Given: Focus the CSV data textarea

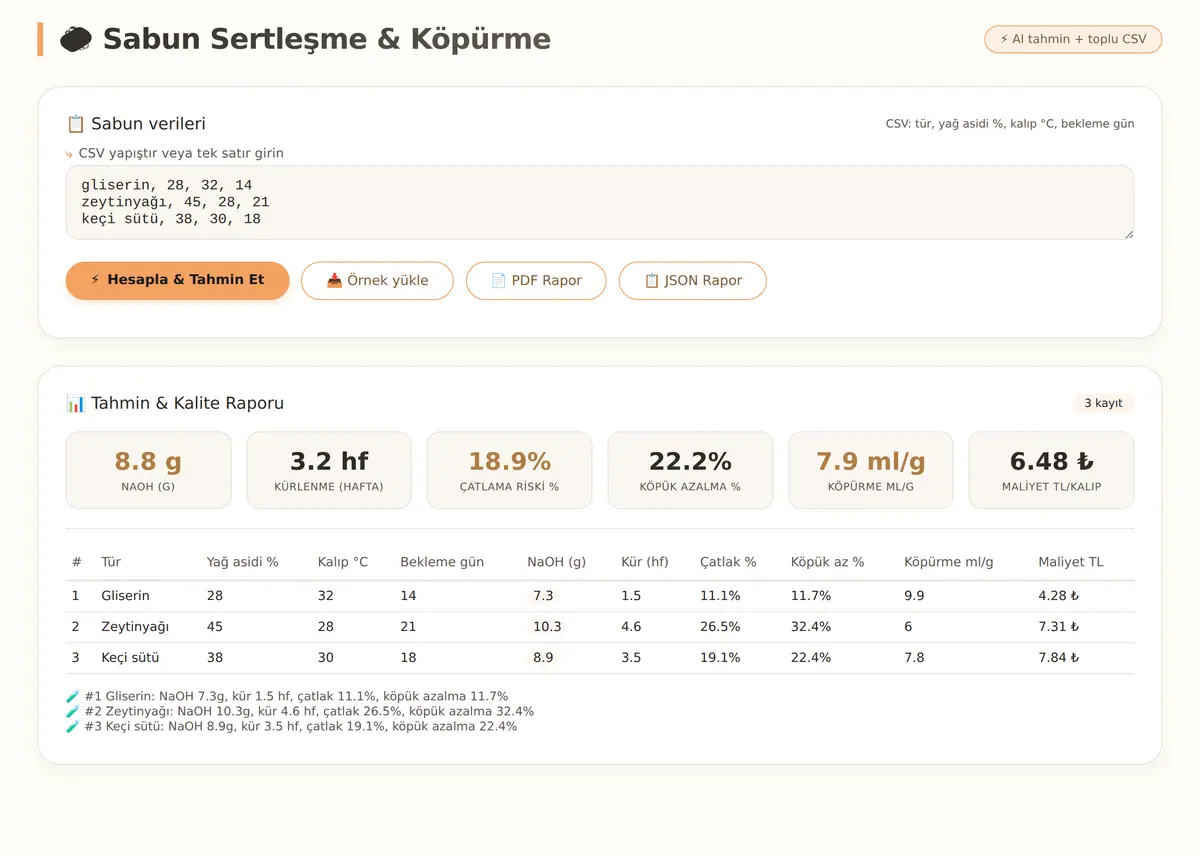Looking at the screenshot, I should [600, 202].
